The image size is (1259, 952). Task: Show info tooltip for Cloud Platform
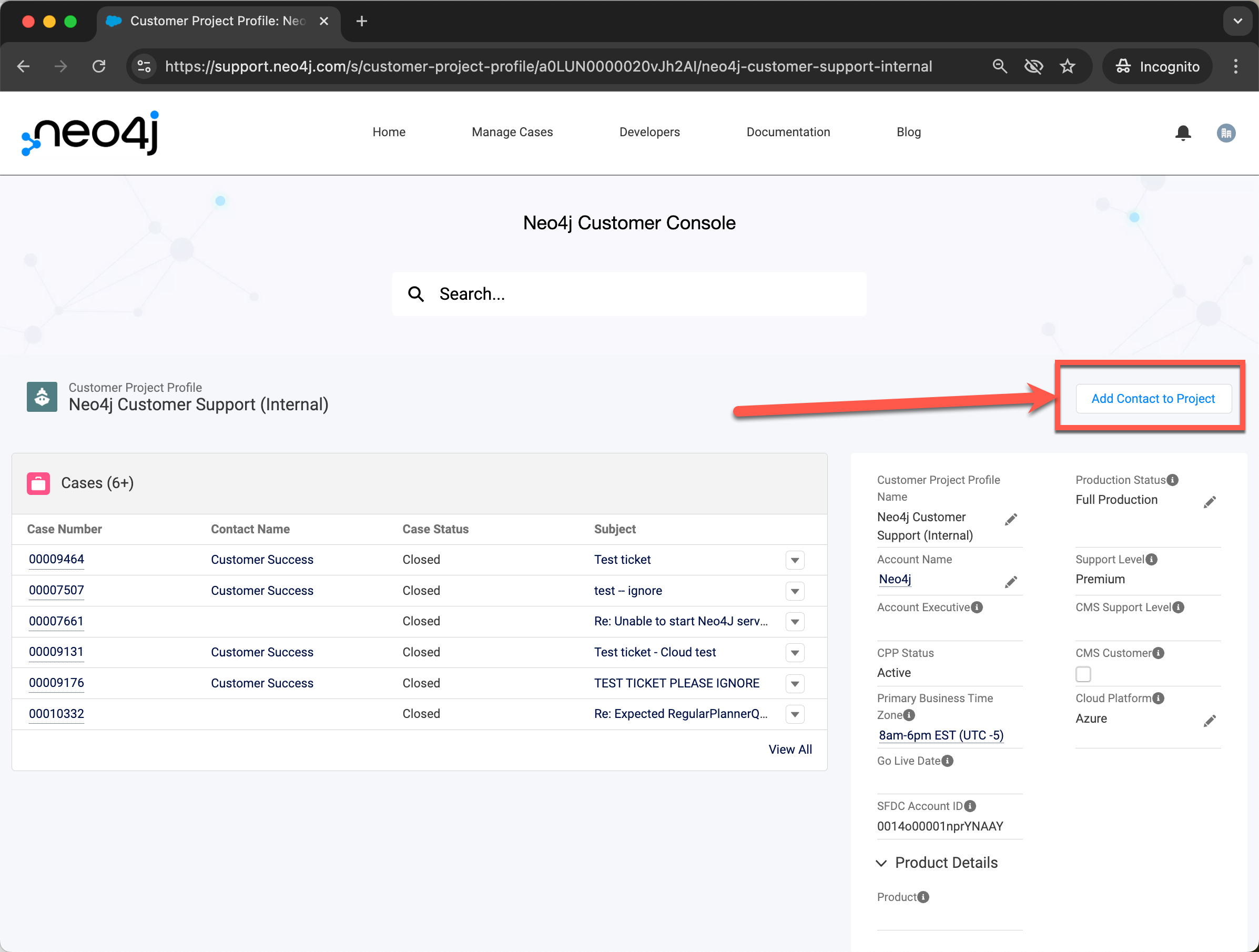(1158, 698)
